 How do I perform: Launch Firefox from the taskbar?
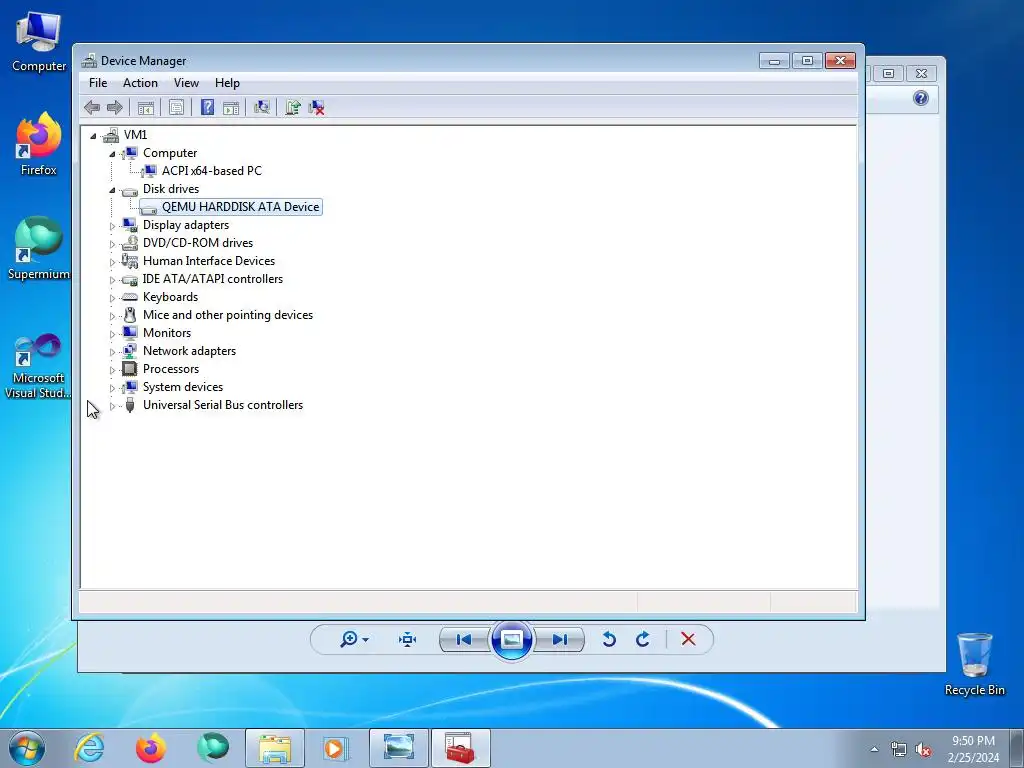click(151, 748)
